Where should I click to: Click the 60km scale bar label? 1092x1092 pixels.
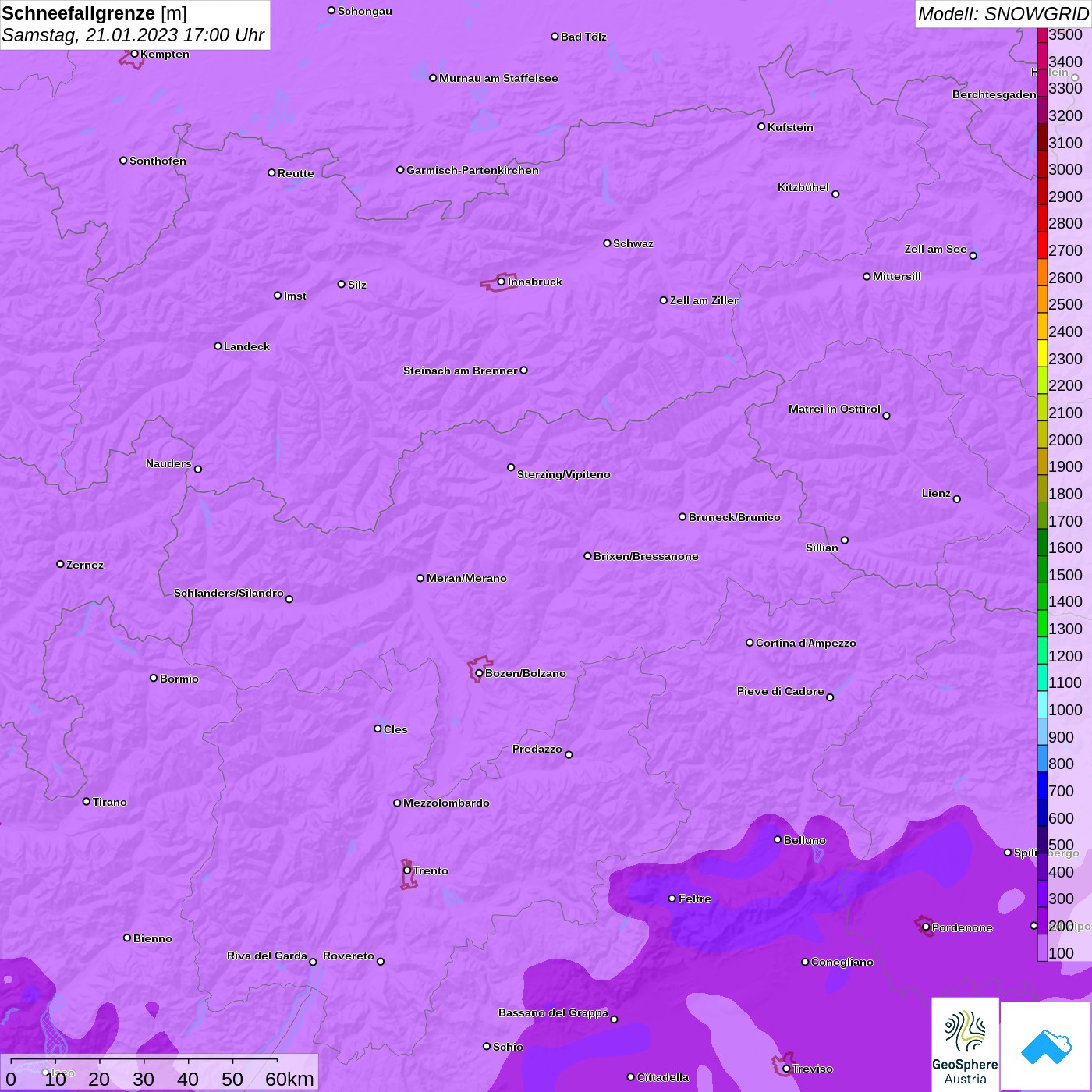coord(289,1079)
